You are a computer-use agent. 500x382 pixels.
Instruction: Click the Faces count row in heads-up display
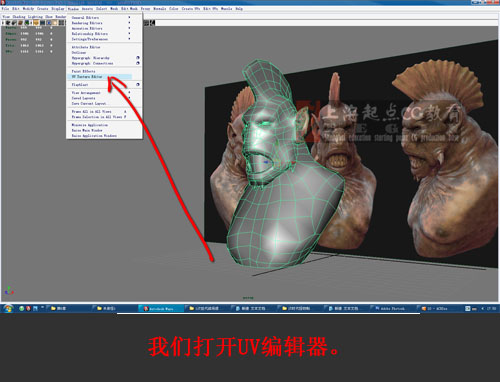29,39
